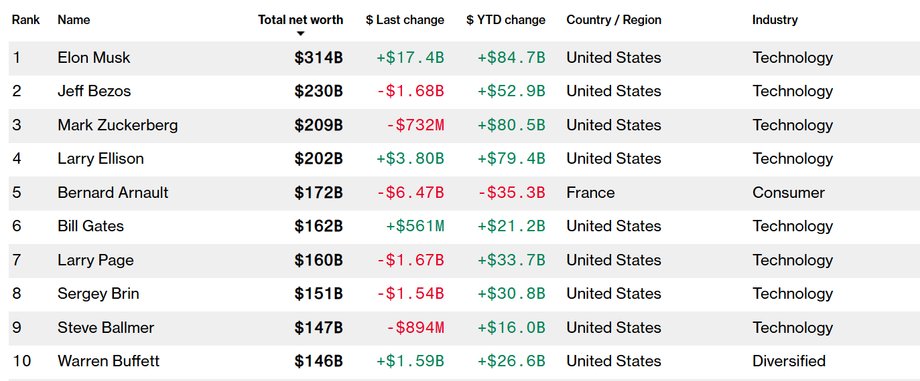920x381 pixels.
Task: Open Jeff Bezos's profile link
Action: [94, 91]
